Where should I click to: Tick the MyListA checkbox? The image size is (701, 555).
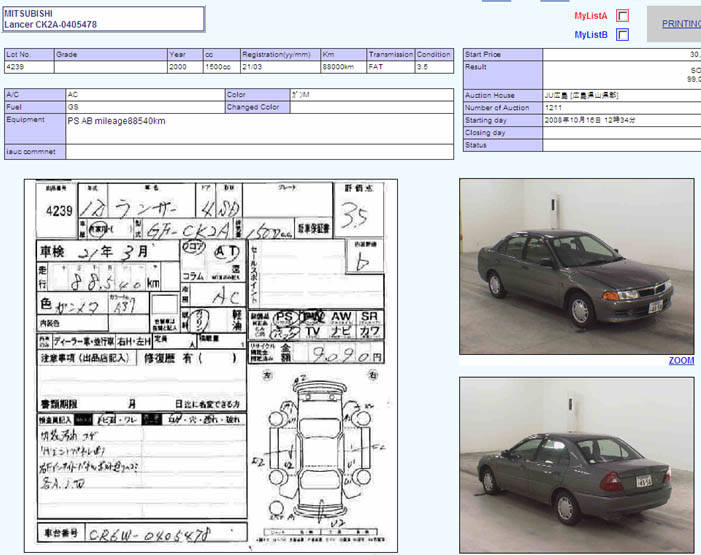pyautogui.click(x=622, y=16)
